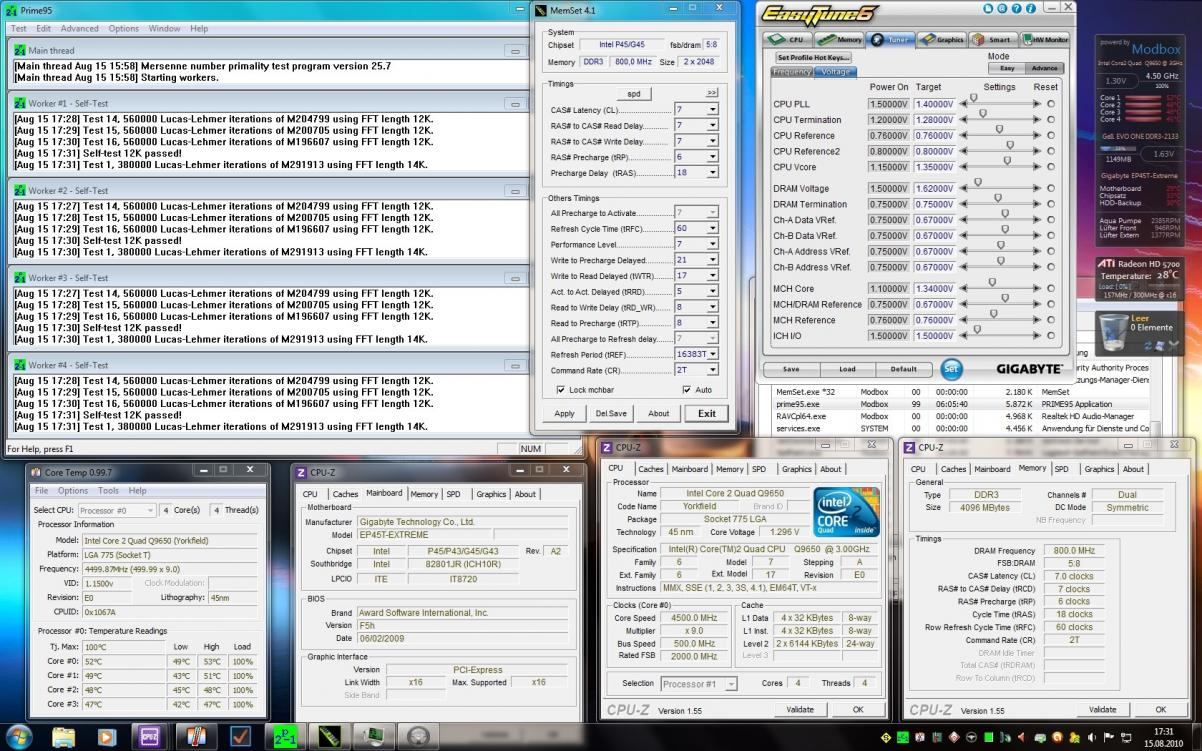Open the media player taskbar icon
Image resolution: width=1202 pixels, height=751 pixels.
pyautogui.click(x=107, y=736)
